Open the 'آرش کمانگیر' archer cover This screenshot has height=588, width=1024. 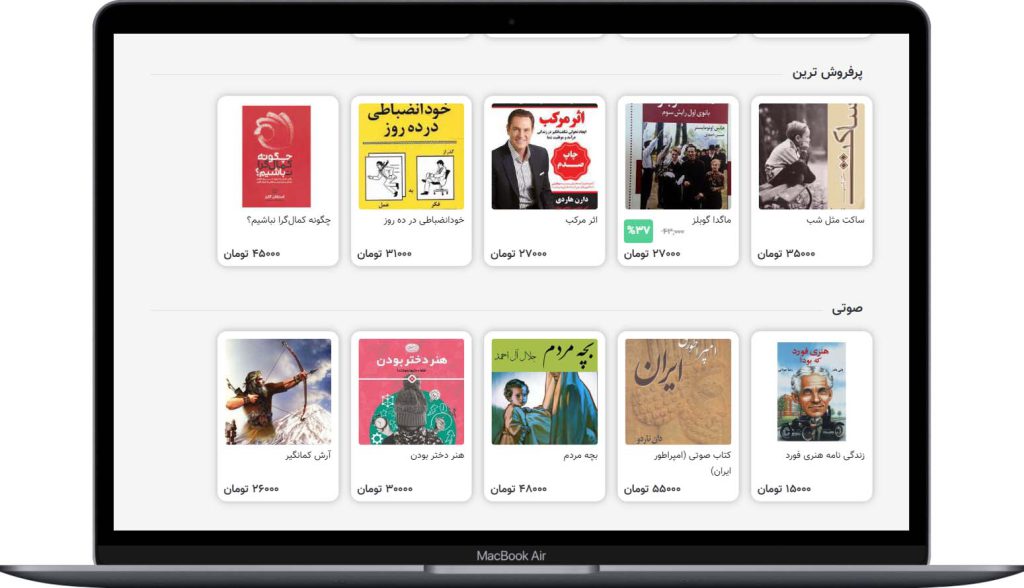(278, 391)
